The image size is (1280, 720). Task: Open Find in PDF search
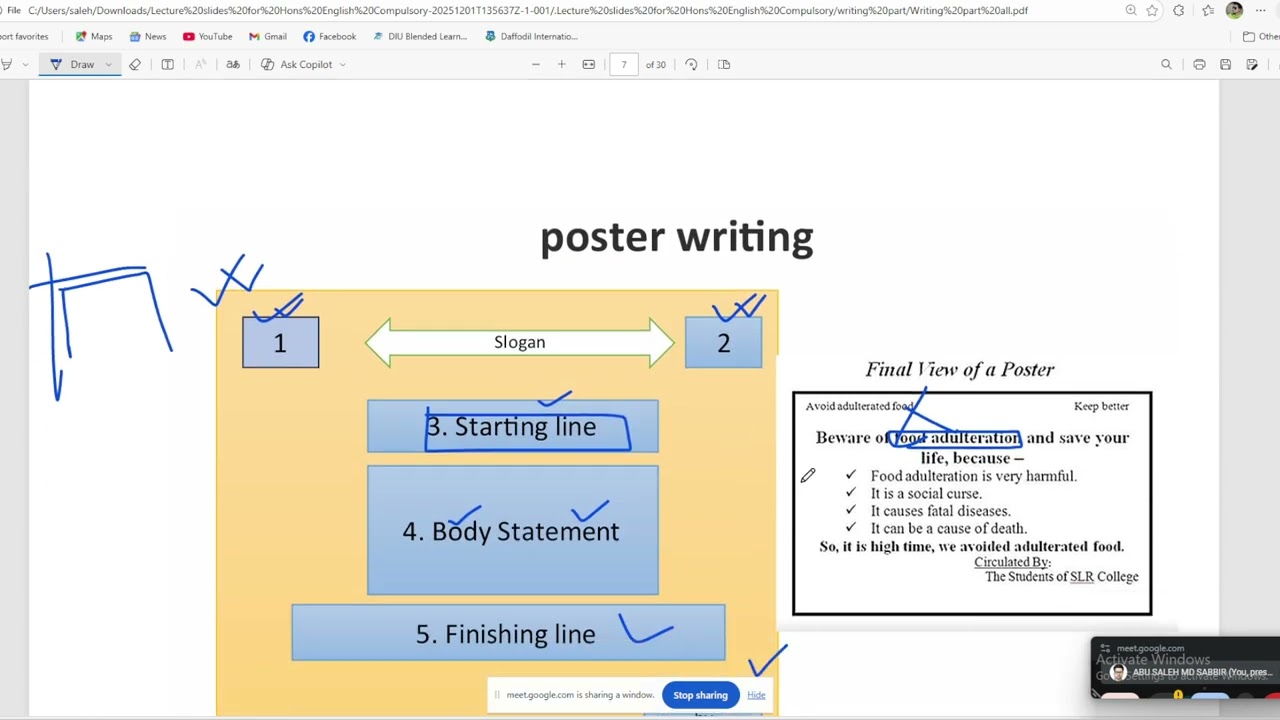tap(1166, 64)
